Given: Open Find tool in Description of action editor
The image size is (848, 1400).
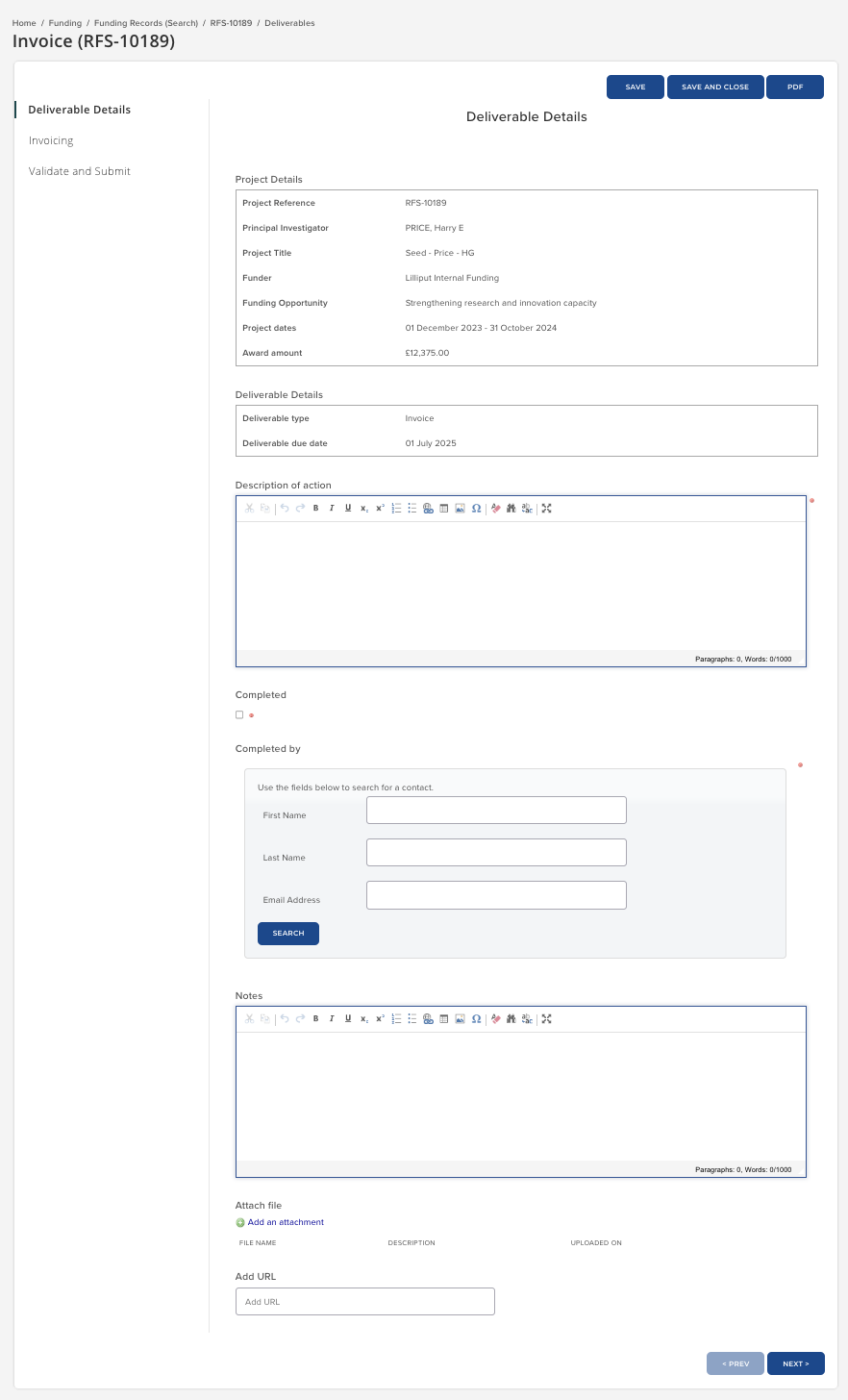Looking at the screenshot, I should (511, 509).
